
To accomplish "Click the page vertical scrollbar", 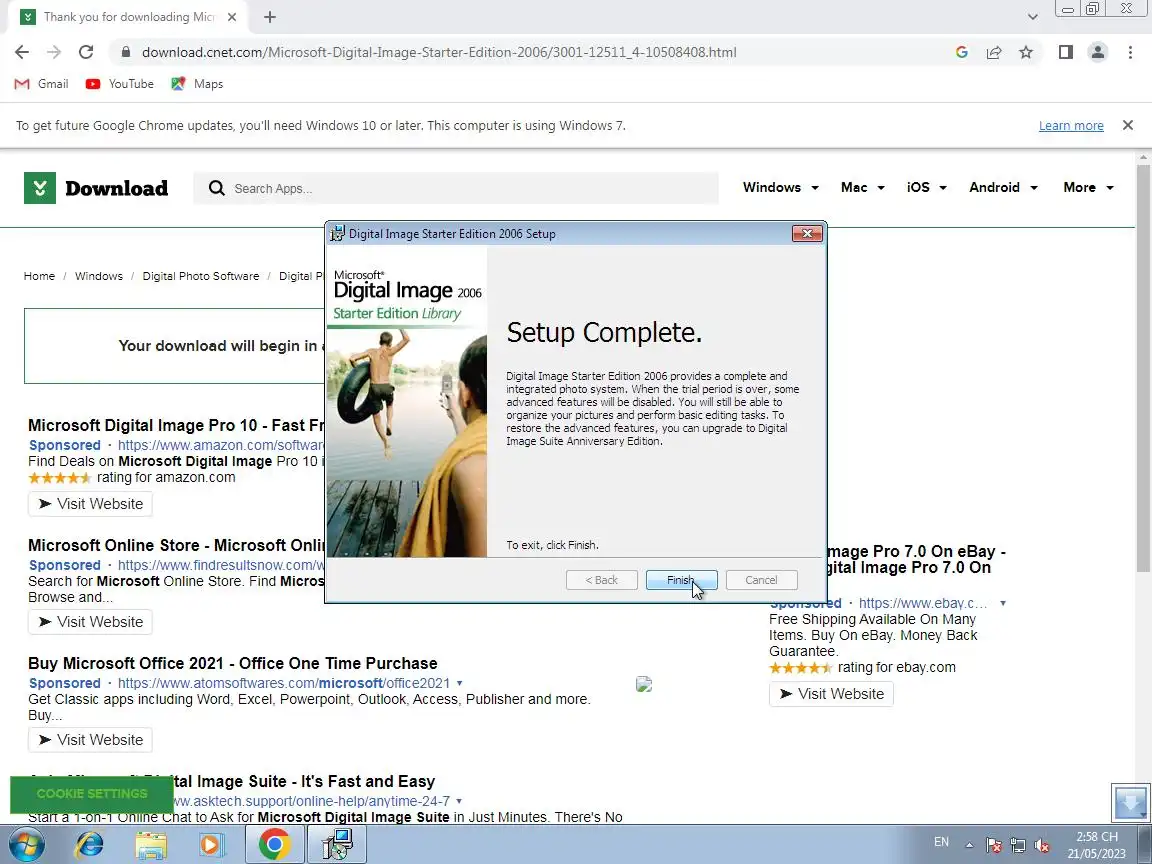I will point(1143,367).
